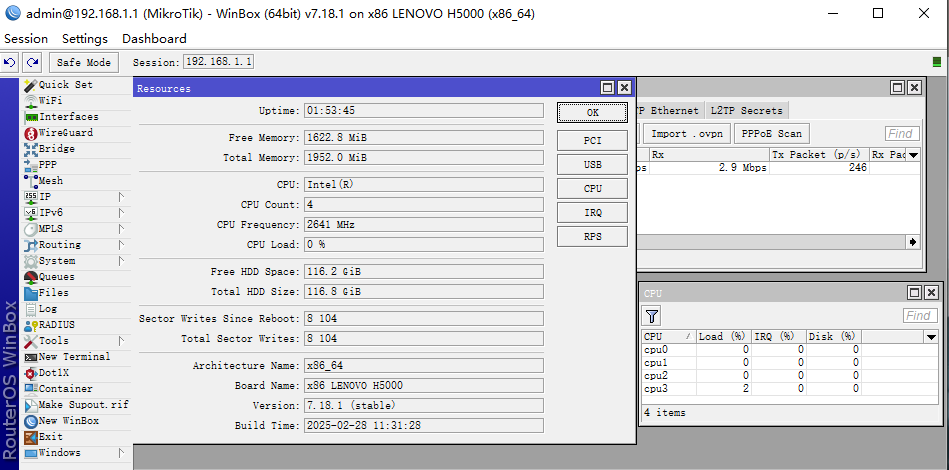This screenshot has width=949, height=470.
Task: Click the Undo arrow toolbar icon
Action: (10, 62)
